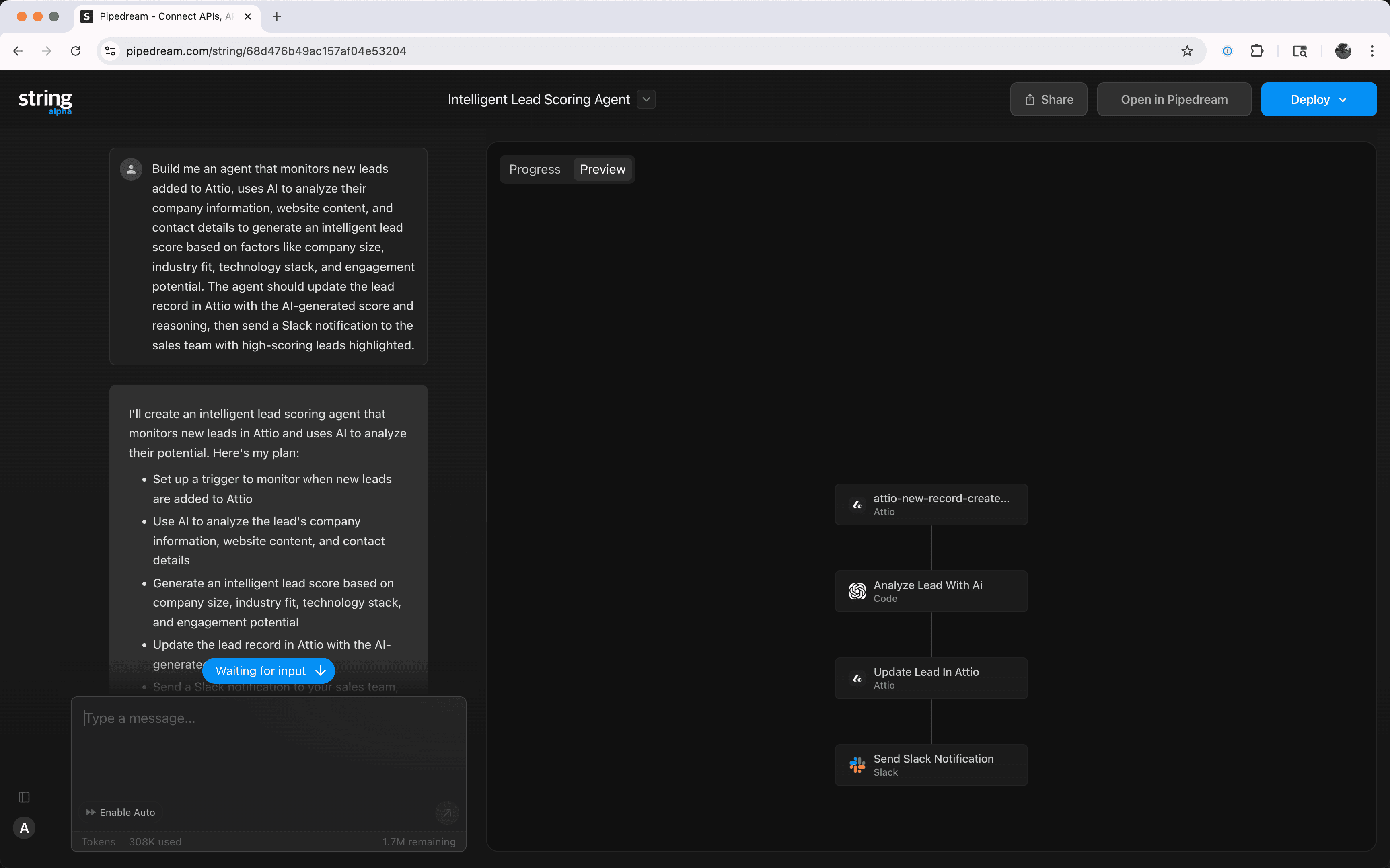1390x868 pixels.
Task: Click the OpenAI icon on Analyze Lead node
Action: point(857,591)
